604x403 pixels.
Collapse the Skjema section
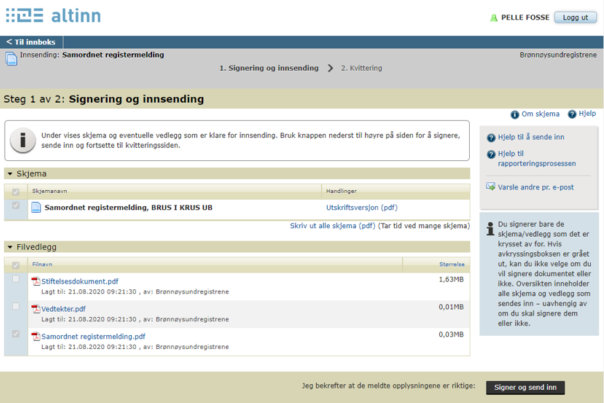click(x=10, y=173)
